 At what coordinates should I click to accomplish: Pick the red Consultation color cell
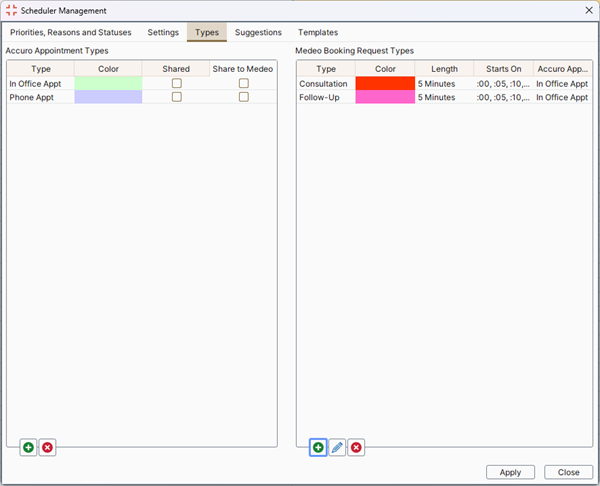(385, 83)
